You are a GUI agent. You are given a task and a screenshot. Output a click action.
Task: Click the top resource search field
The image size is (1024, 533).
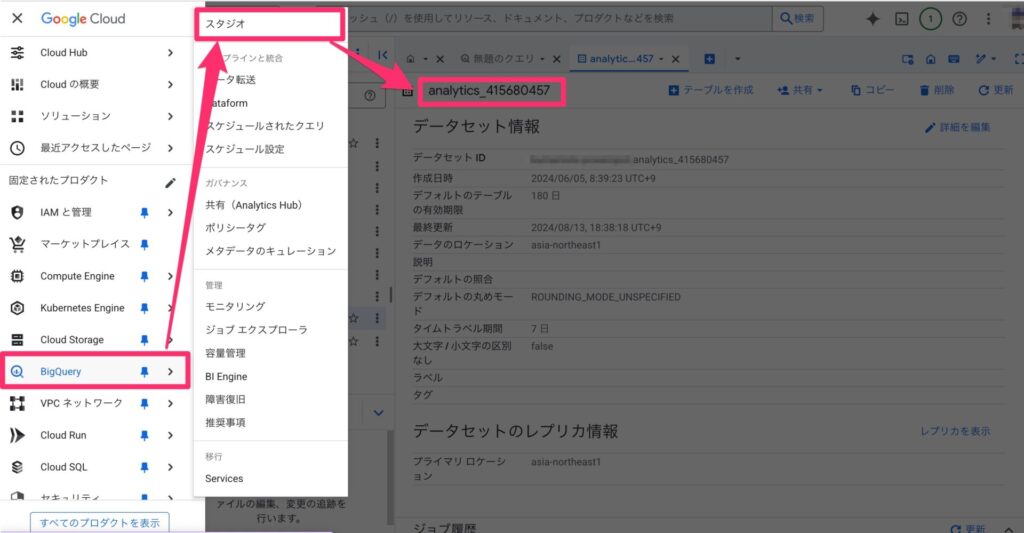(x=560, y=18)
